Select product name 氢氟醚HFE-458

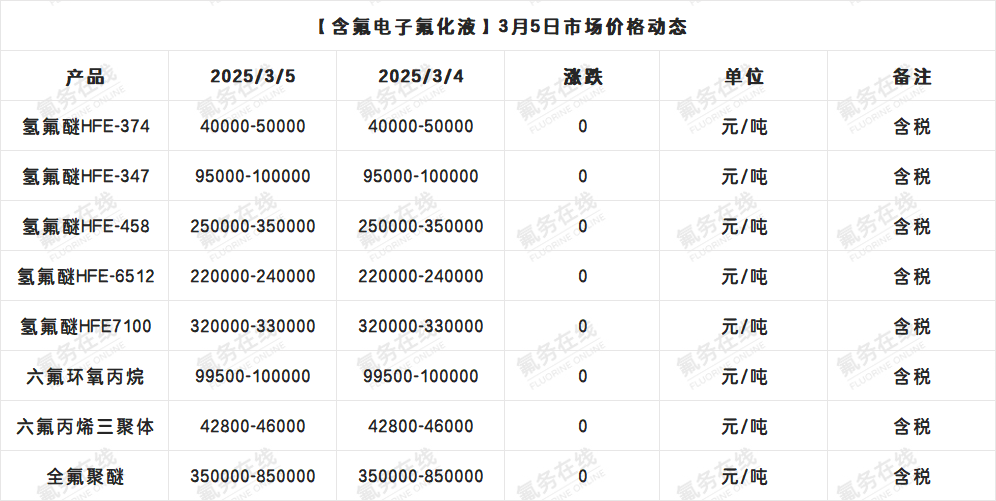pos(86,226)
